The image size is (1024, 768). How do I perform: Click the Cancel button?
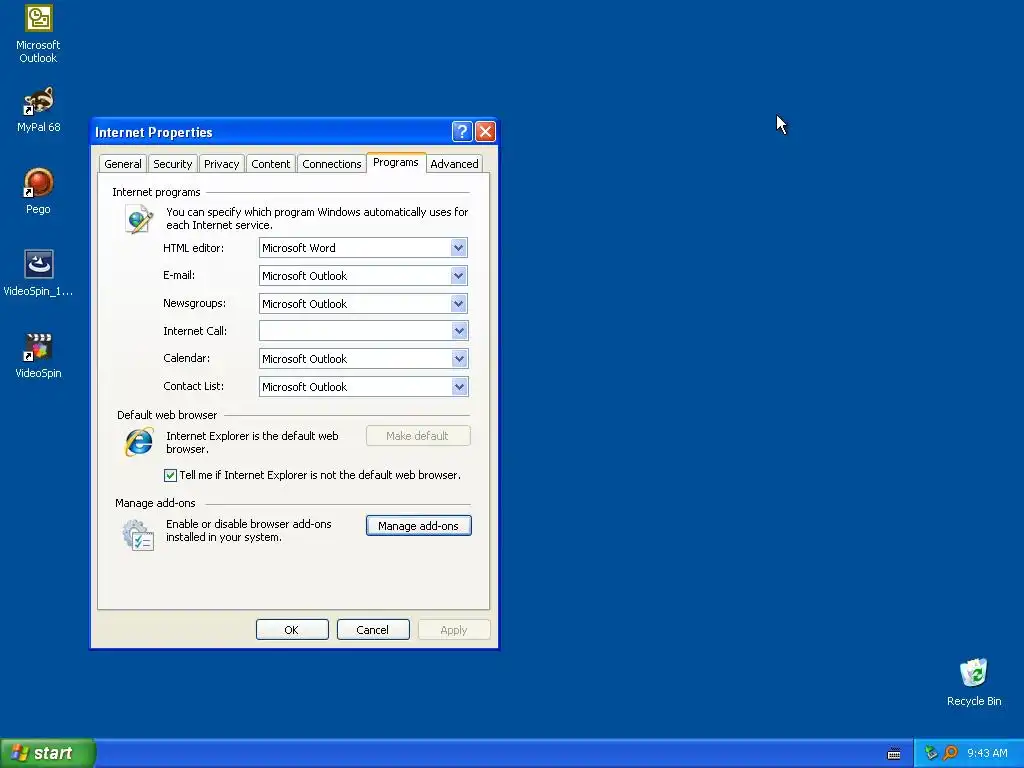point(373,630)
